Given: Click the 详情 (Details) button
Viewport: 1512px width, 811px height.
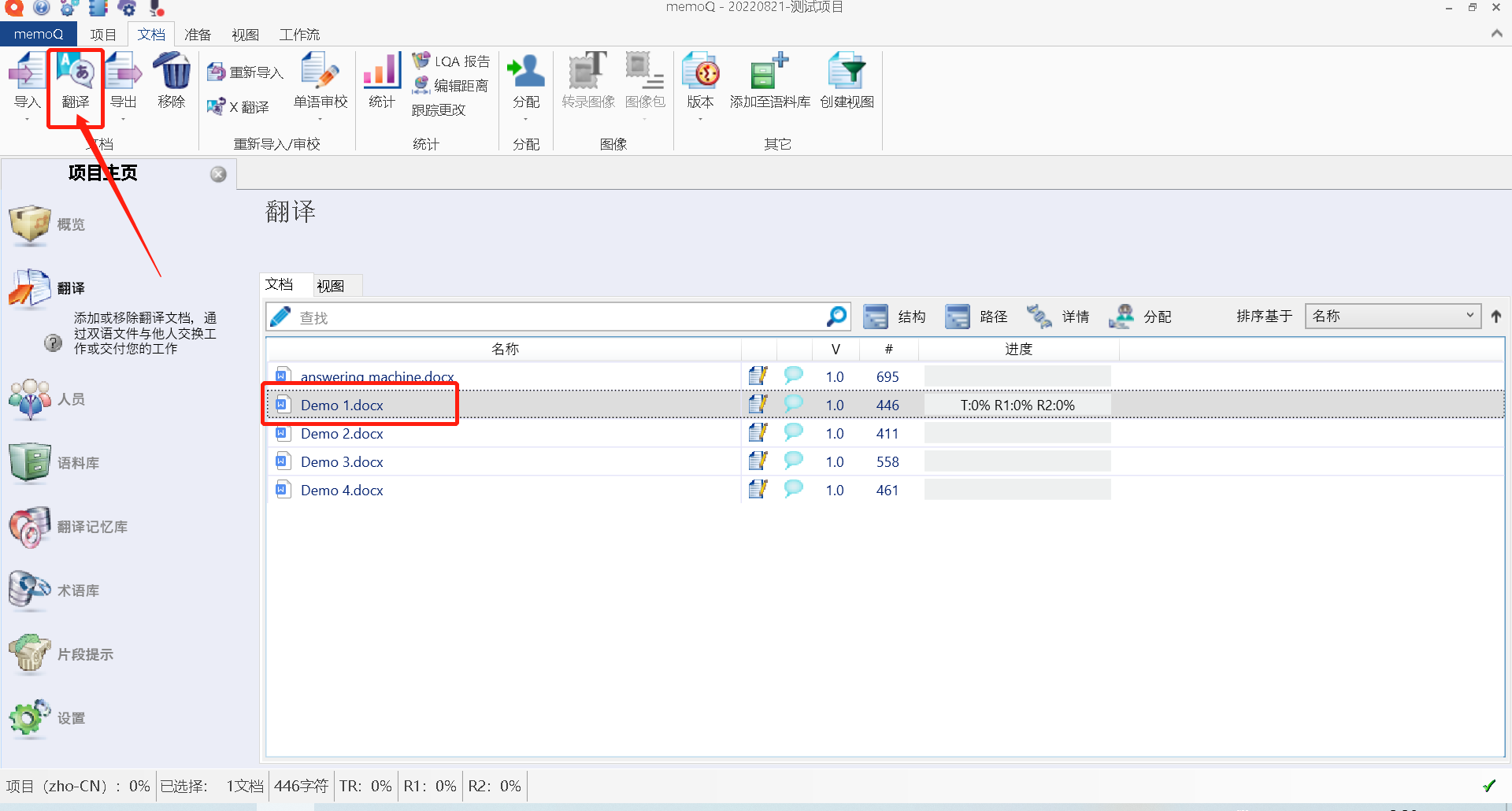Looking at the screenshot, I should [x=1058, y=317].
